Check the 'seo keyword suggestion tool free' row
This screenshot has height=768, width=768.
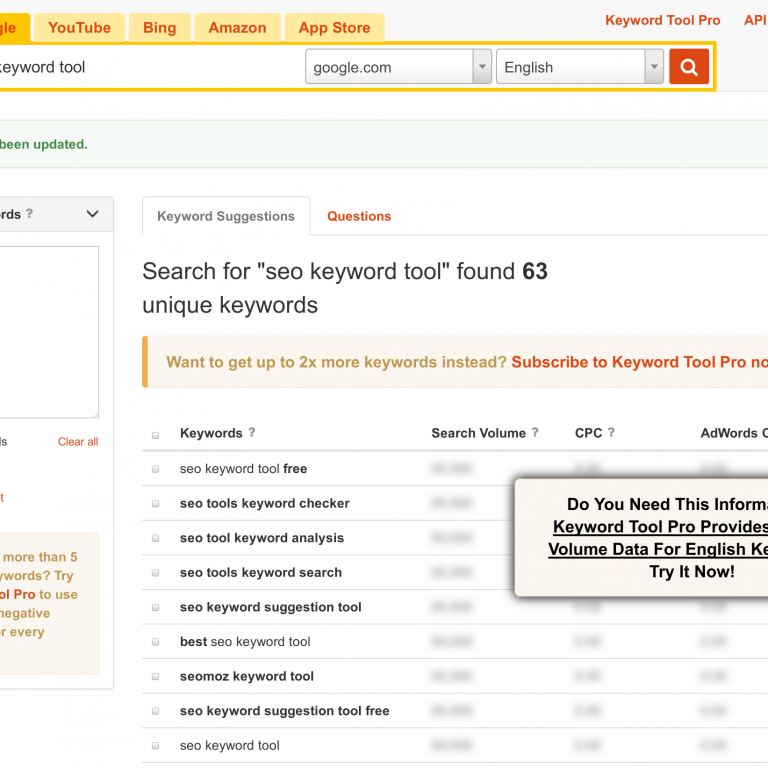coord(155,711)
